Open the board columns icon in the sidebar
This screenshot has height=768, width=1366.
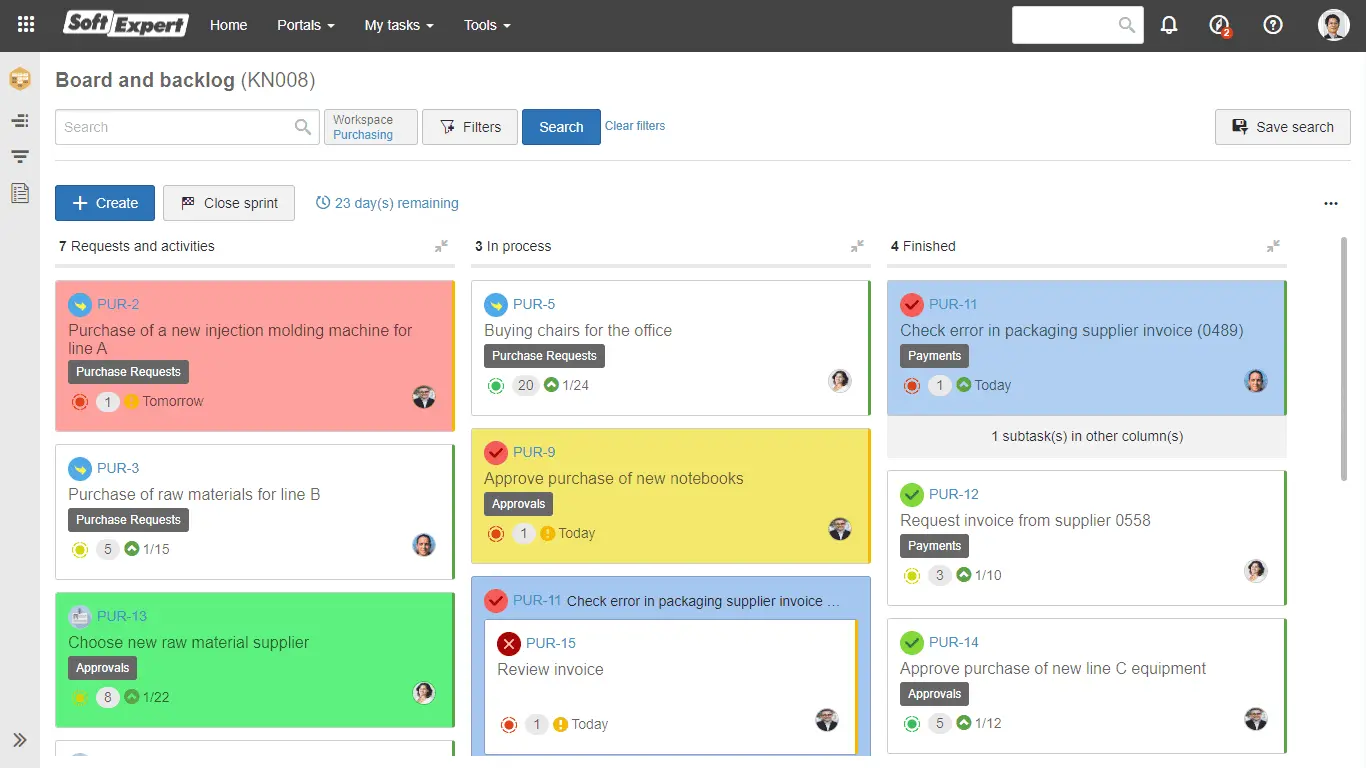tap(20, 120)
